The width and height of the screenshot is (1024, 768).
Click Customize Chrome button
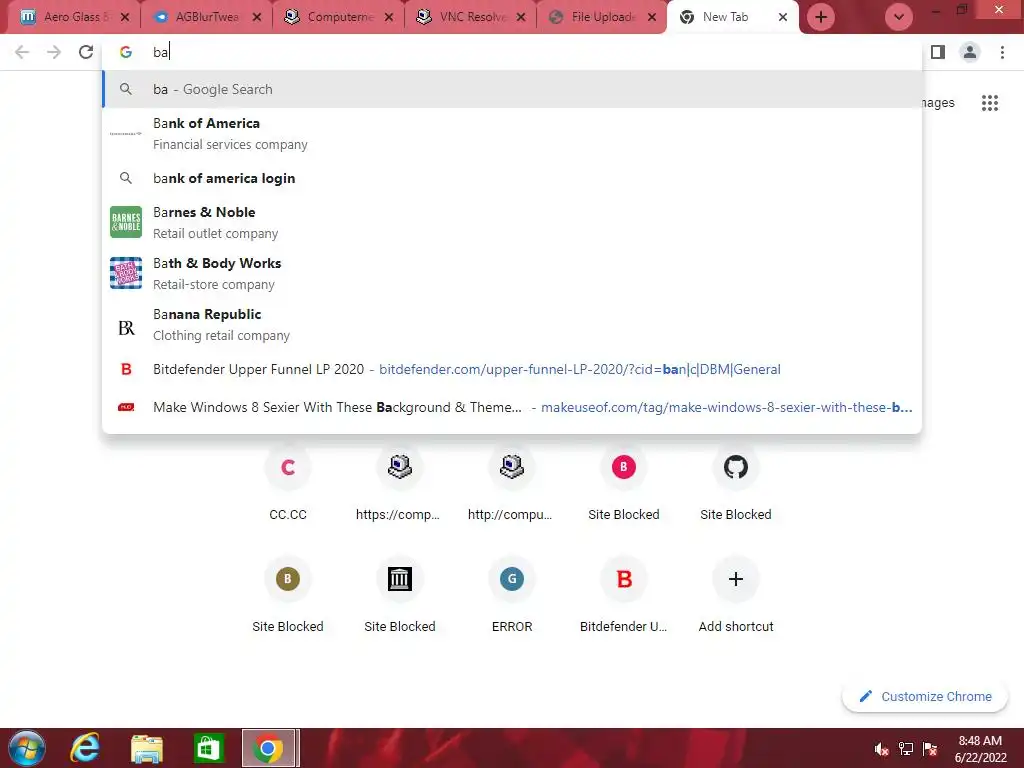pyautogui.click(x=926, y=696)
